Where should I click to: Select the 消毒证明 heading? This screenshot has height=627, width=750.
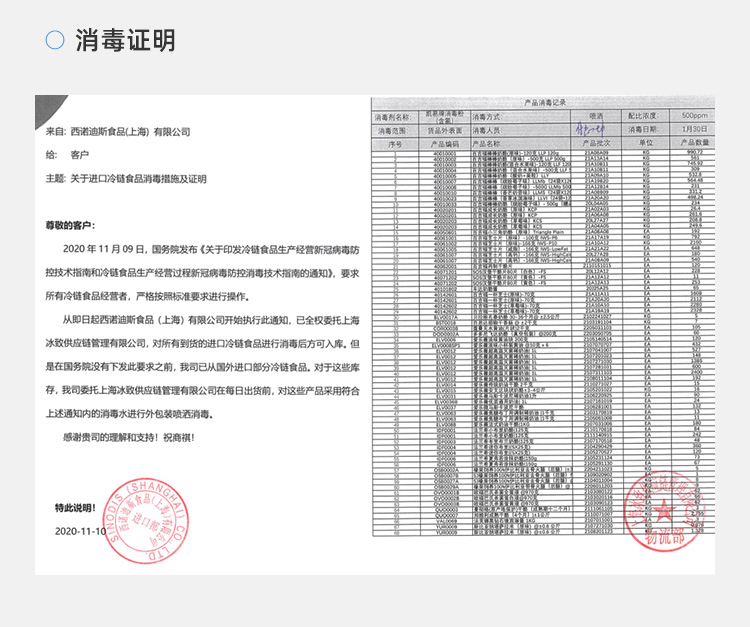tap(125, 40)
